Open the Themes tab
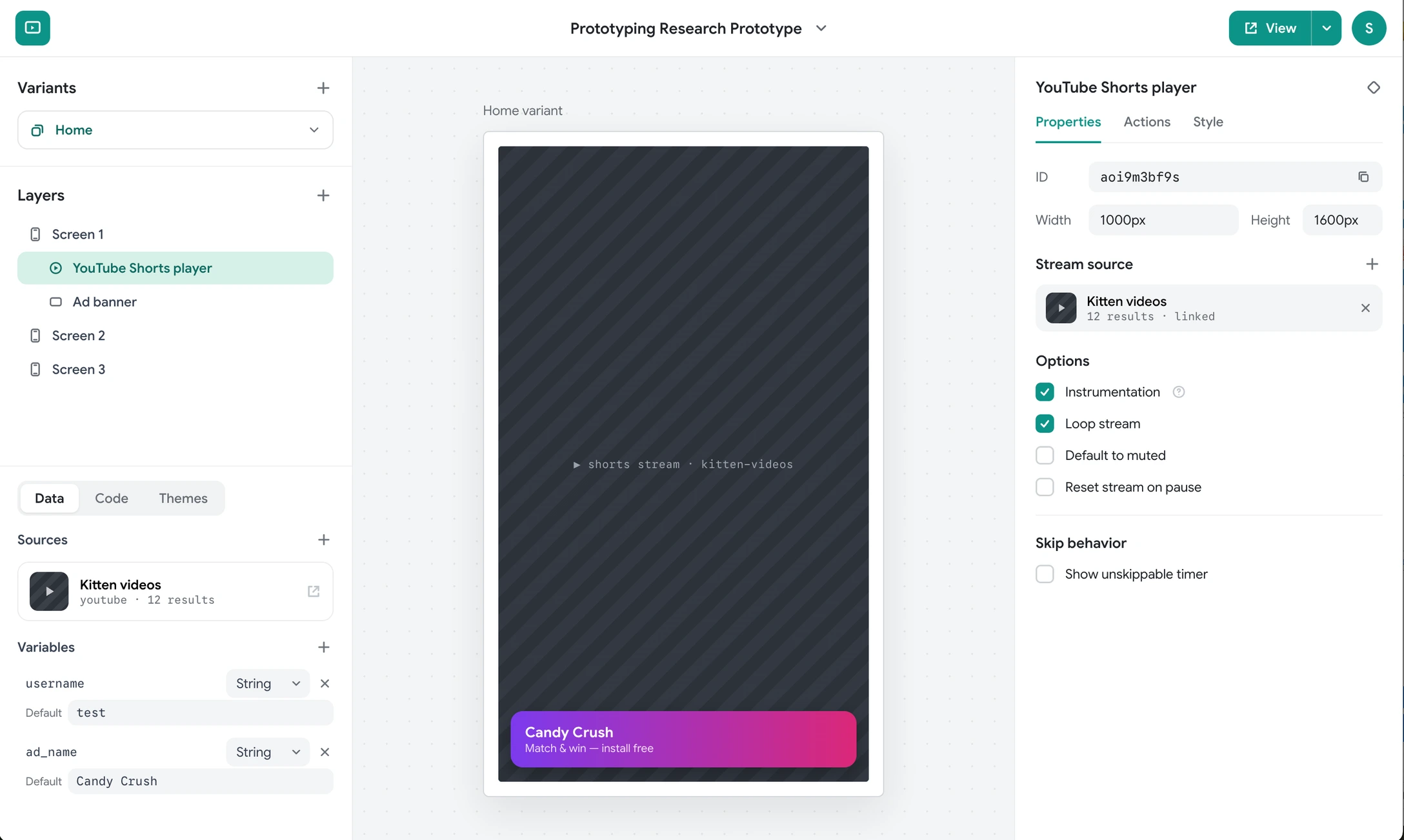Screen dimensions: 1404x840 [183, 498]
